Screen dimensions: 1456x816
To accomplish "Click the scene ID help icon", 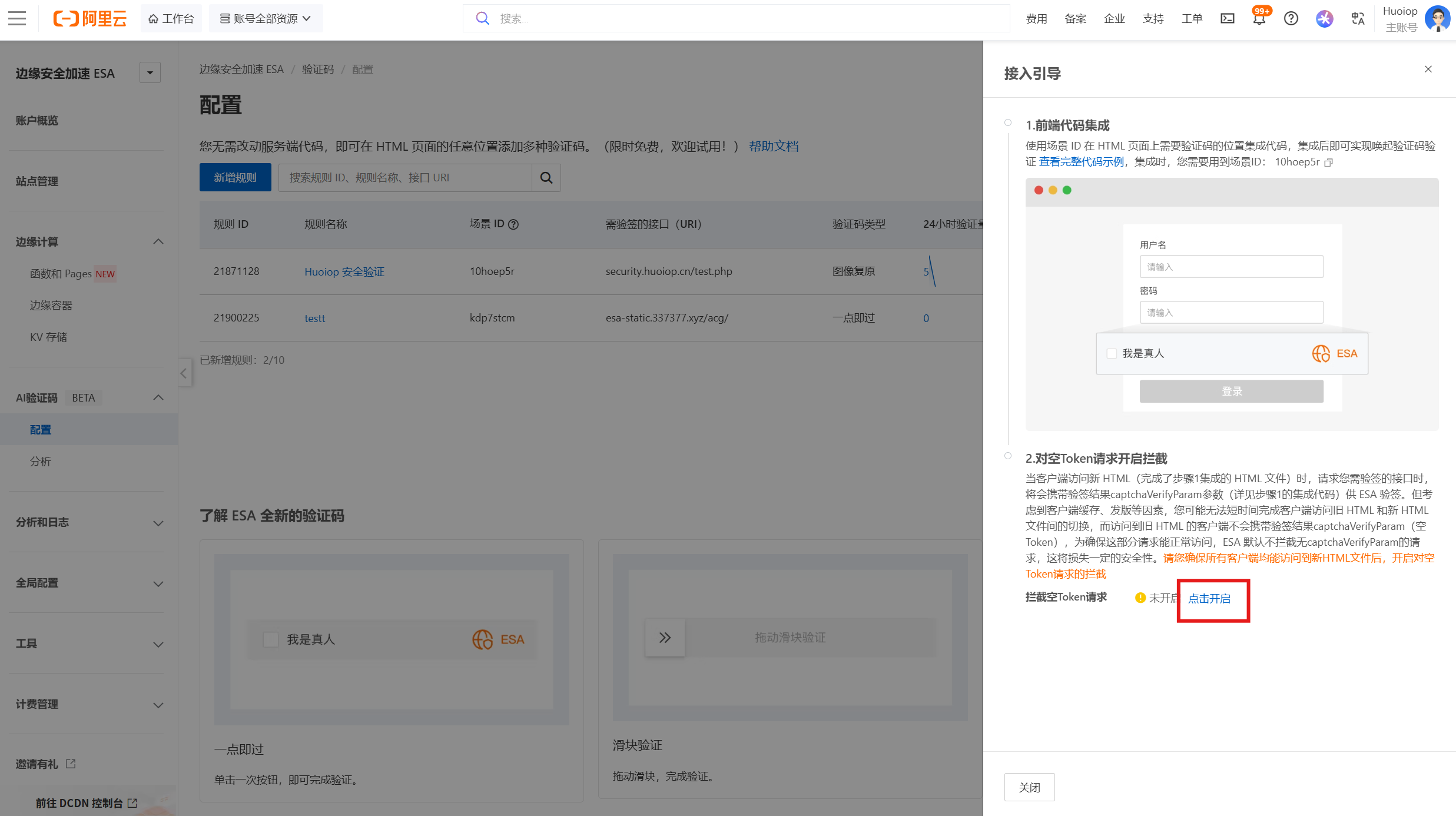I will tap(513, 224).
